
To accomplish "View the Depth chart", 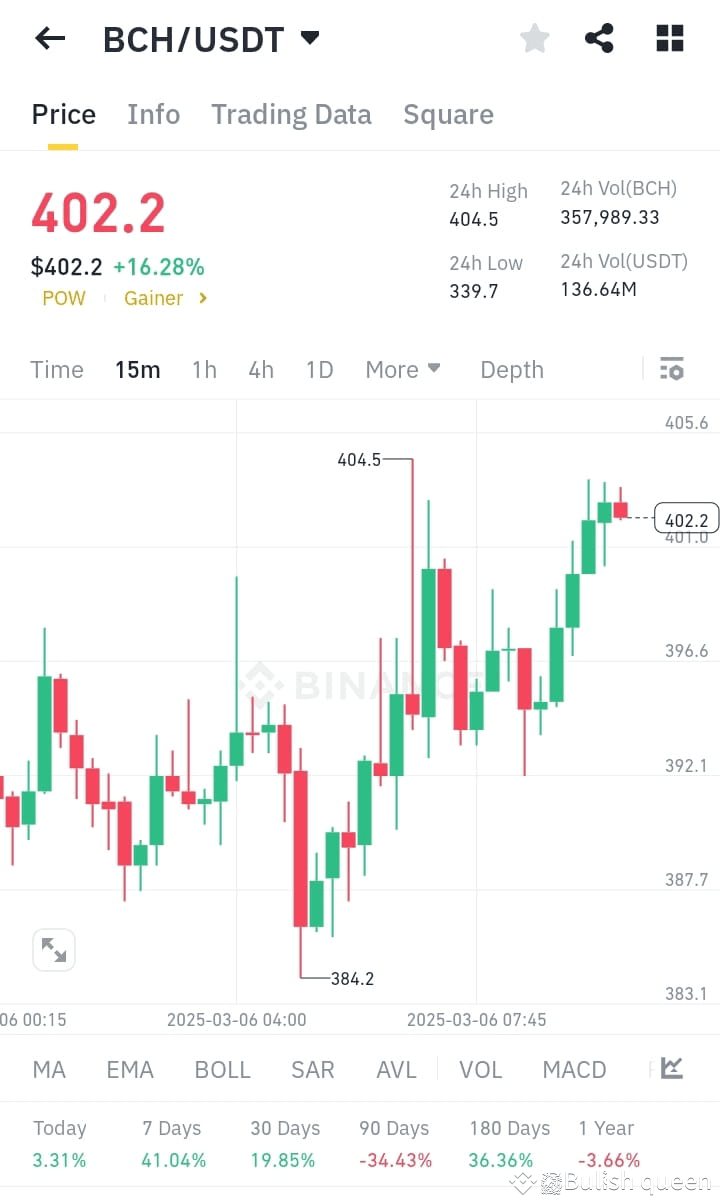I will tap(511, 369).
